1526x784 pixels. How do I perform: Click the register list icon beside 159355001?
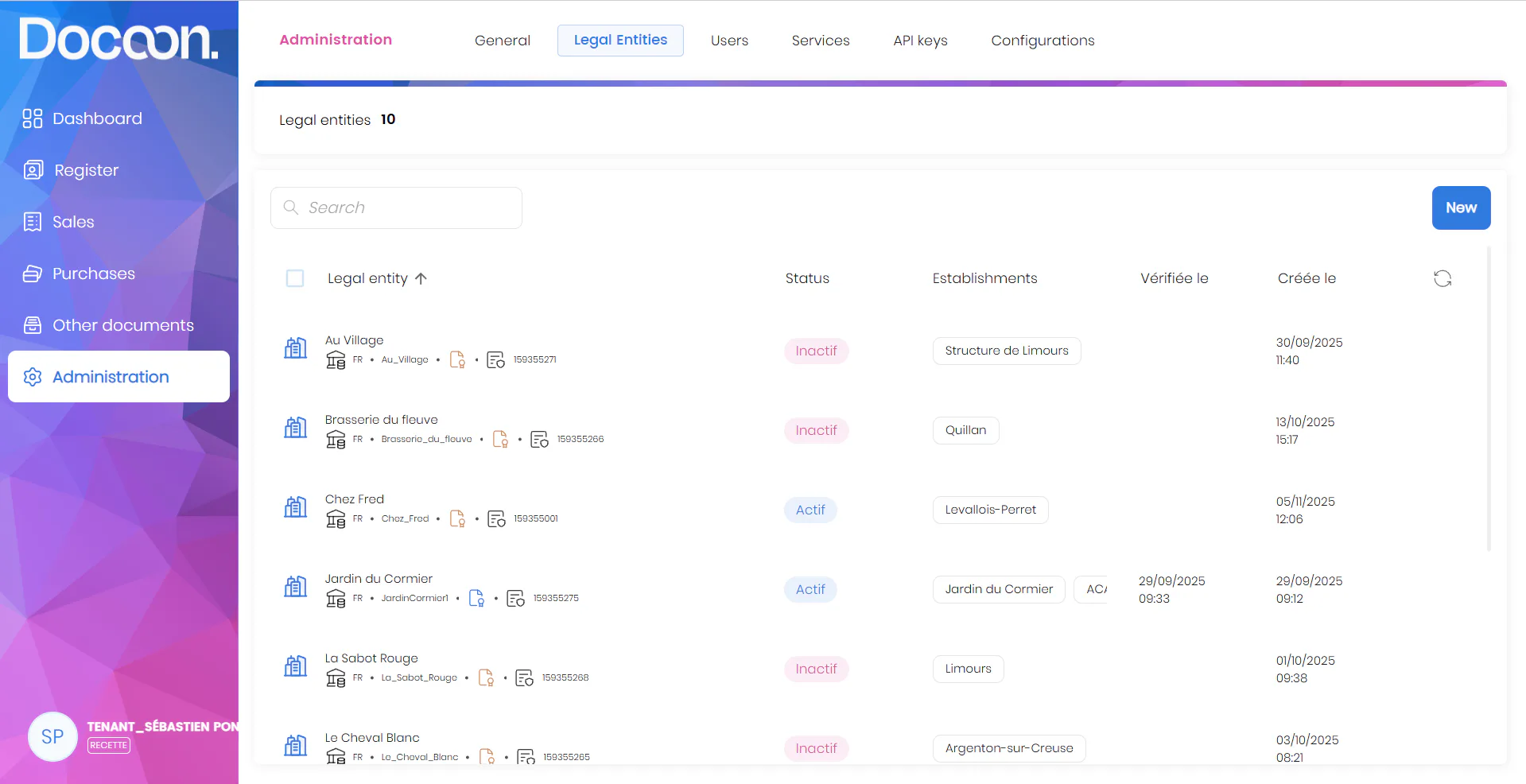coord(496,519)
